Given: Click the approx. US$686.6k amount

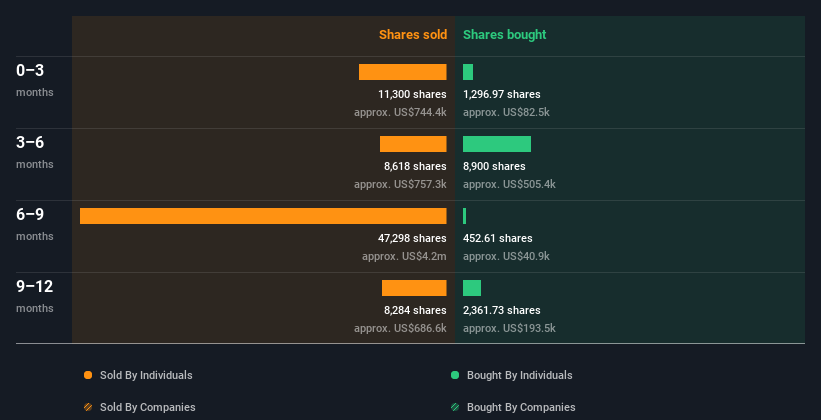Looking at the screenshot, I should pyautogui.click(x=400, y=328).
